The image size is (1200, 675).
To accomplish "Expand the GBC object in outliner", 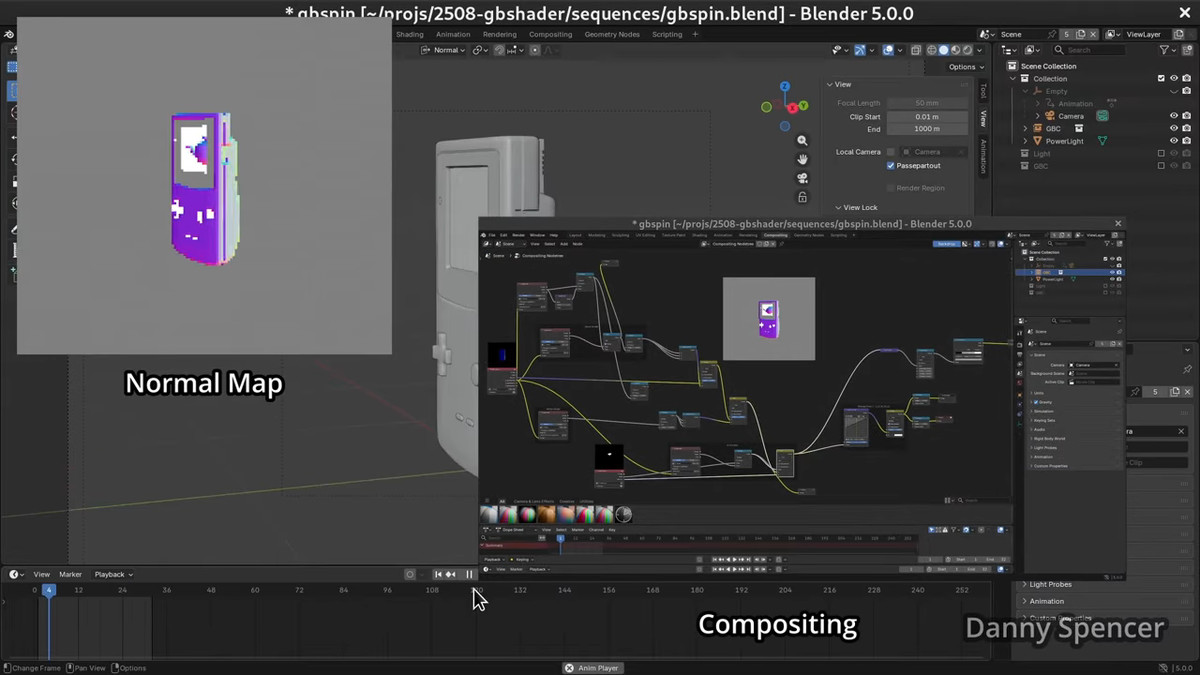I will (1025, 128).
